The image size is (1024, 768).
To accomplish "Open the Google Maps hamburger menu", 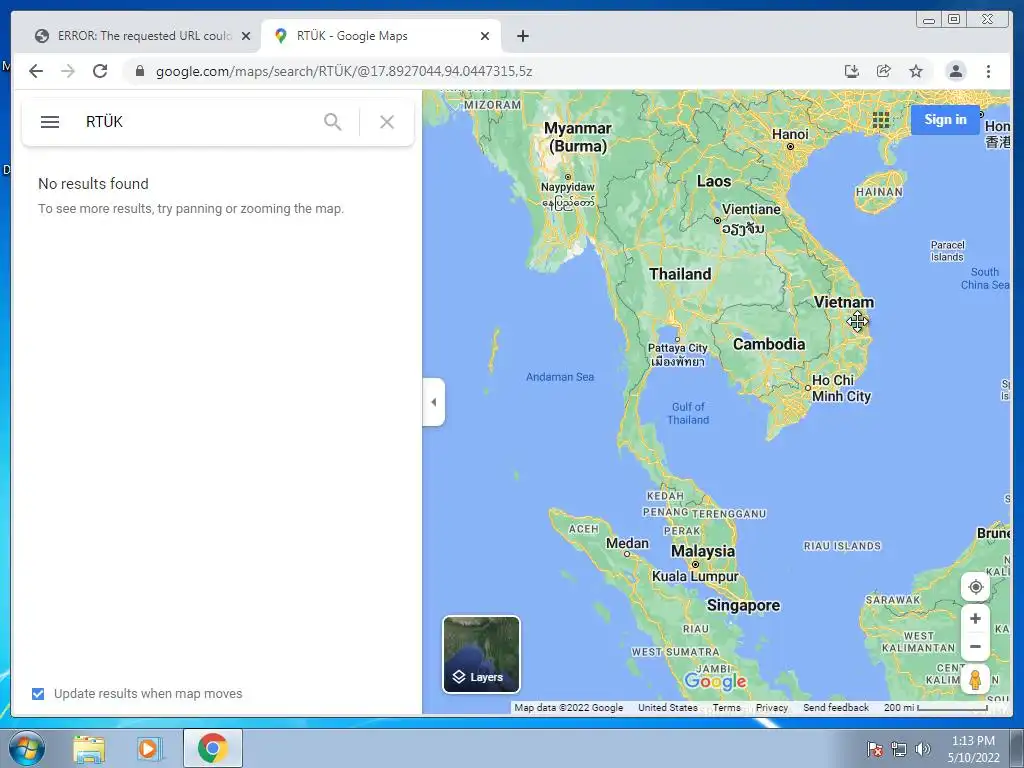I will (50, 121).
